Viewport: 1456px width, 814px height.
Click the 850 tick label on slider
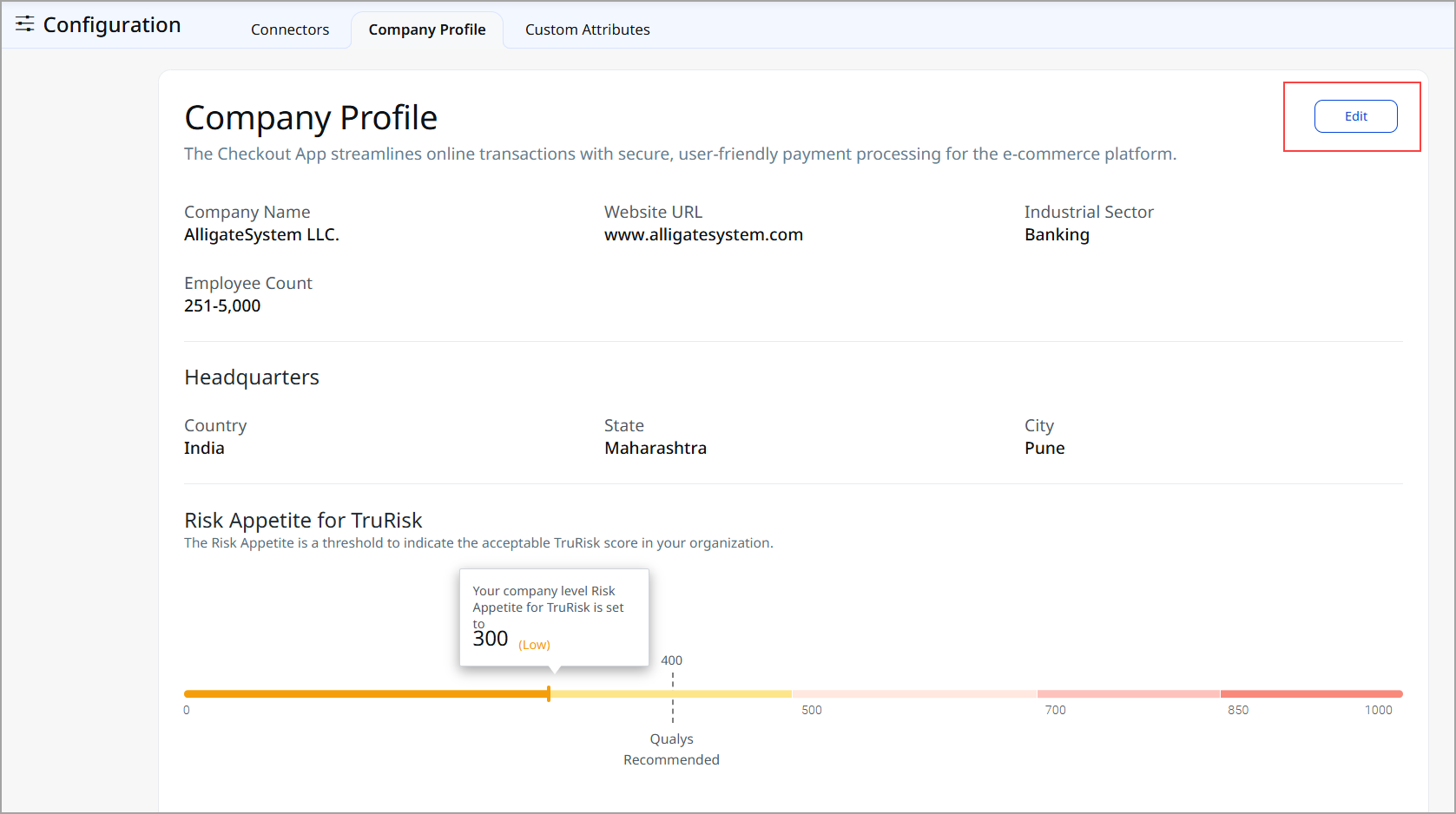[1238, 710]
